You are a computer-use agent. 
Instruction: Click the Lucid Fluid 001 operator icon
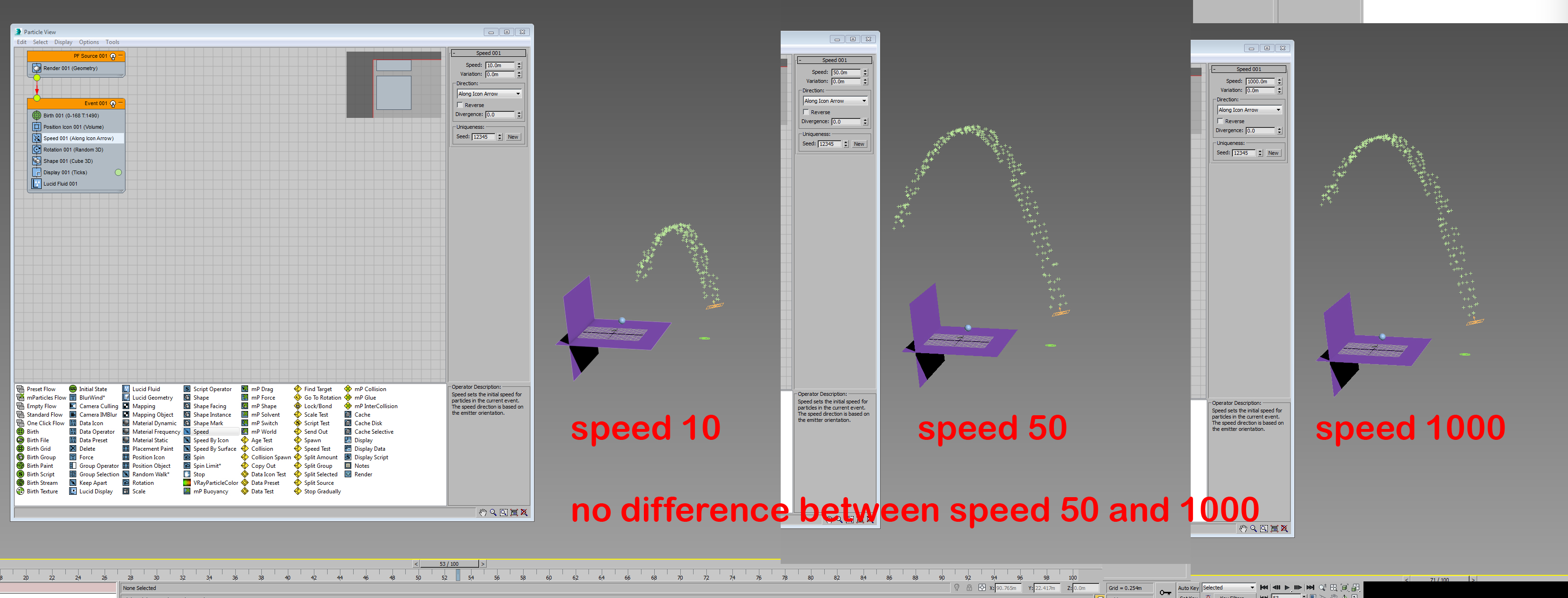[36, 184]
